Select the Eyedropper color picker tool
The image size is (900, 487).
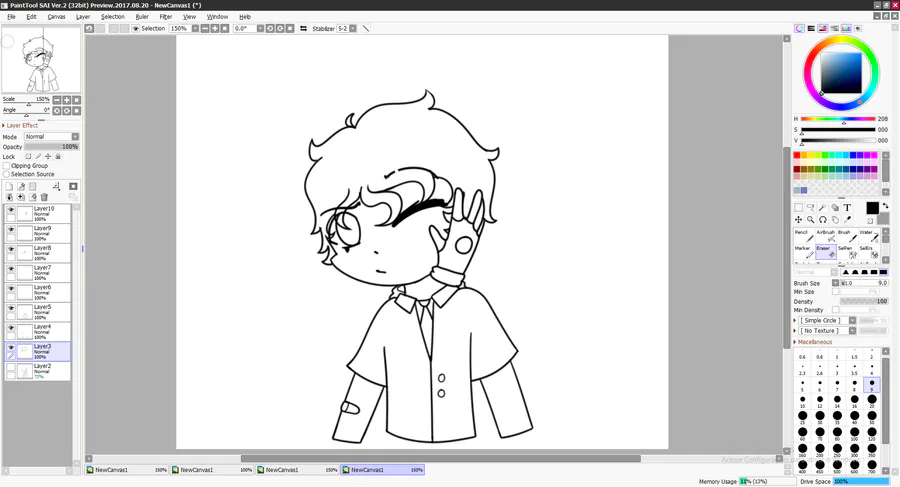tap(847, 219)
